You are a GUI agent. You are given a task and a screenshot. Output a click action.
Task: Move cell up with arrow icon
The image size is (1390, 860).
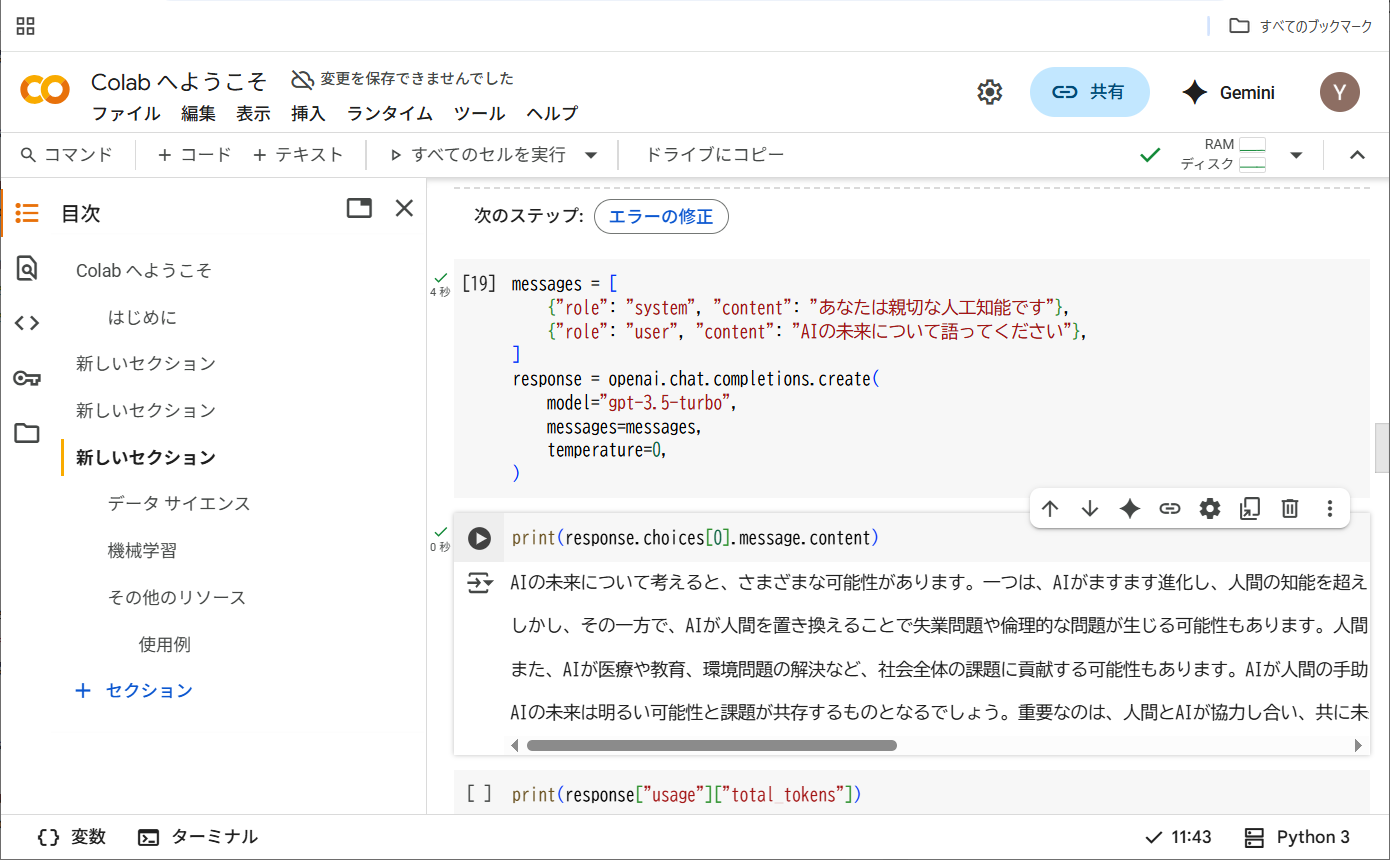pos(1050,509)
